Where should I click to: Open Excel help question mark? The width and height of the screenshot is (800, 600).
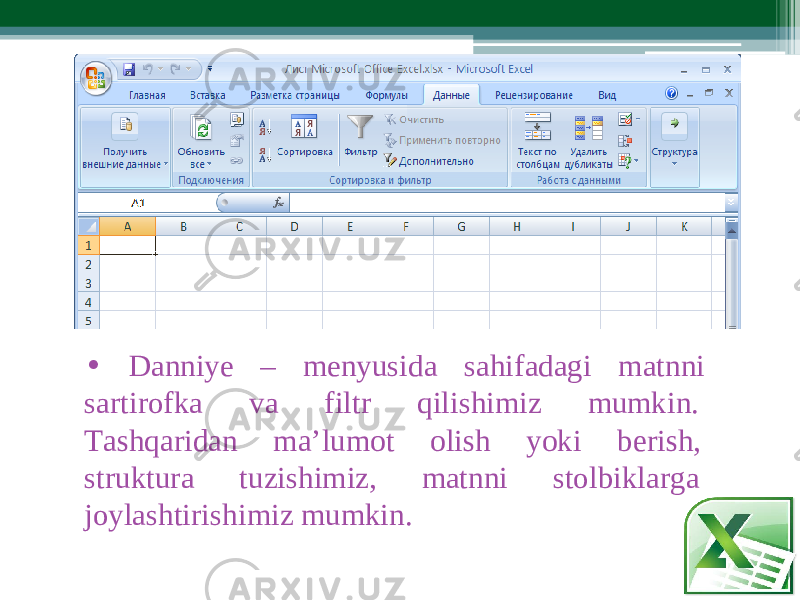671,93
